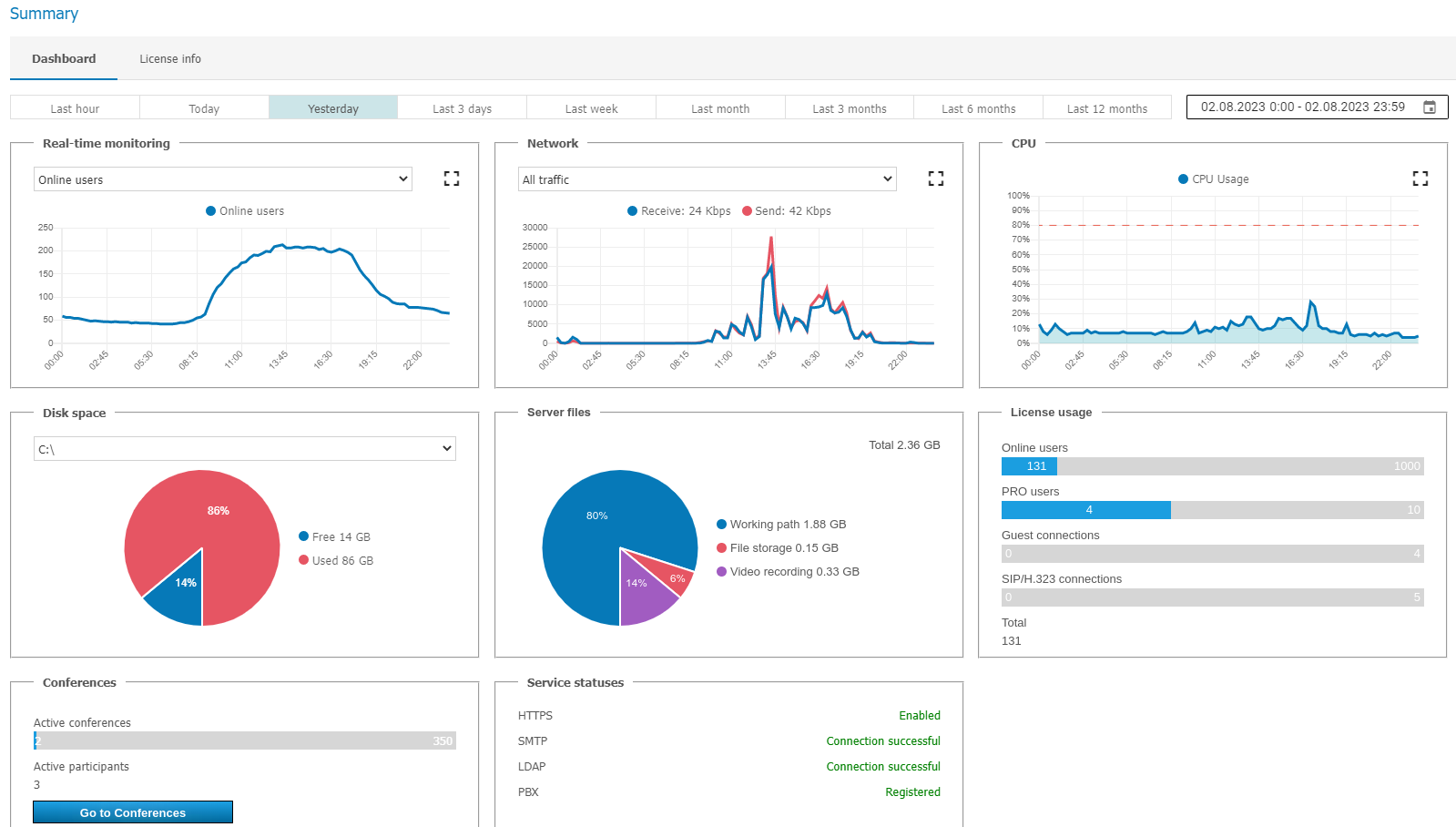Toggle Online users legend series

pos(245,211)
